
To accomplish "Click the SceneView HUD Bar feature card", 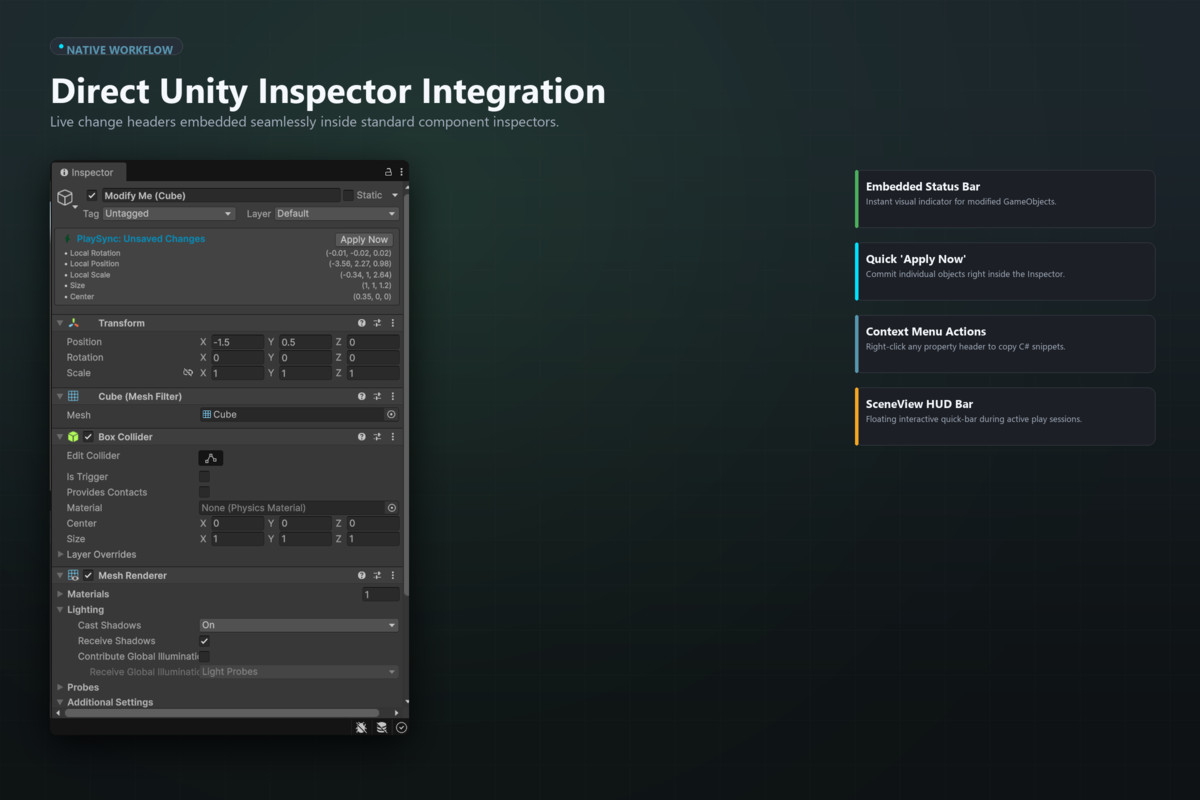I will tap(1005, 416).
